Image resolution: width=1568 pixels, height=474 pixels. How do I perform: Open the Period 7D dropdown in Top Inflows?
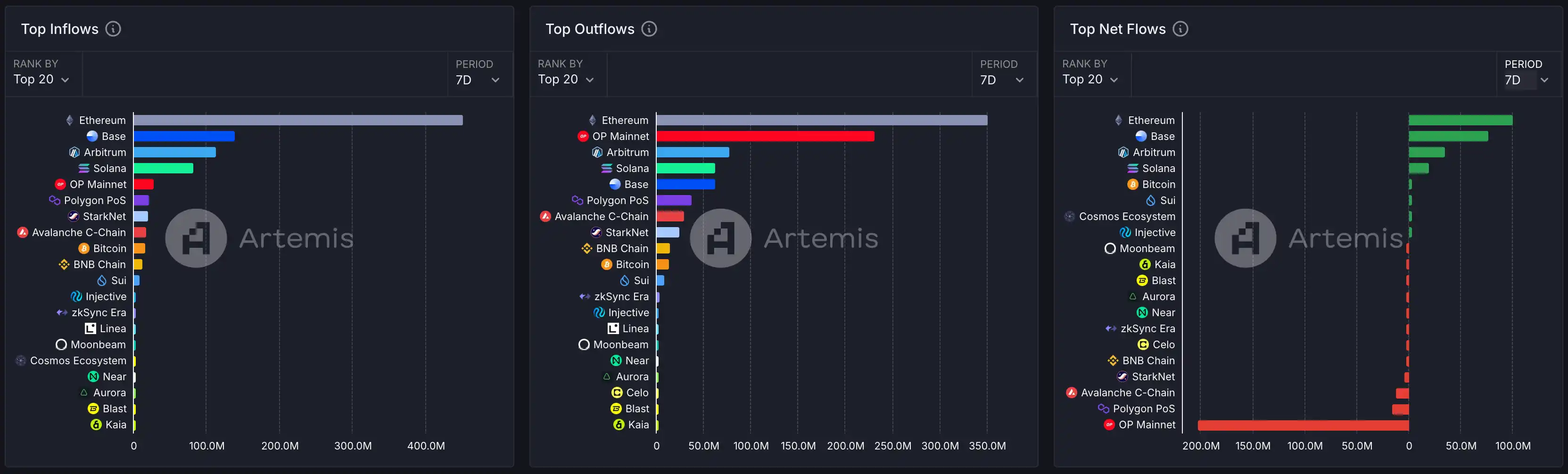(478, 80)
